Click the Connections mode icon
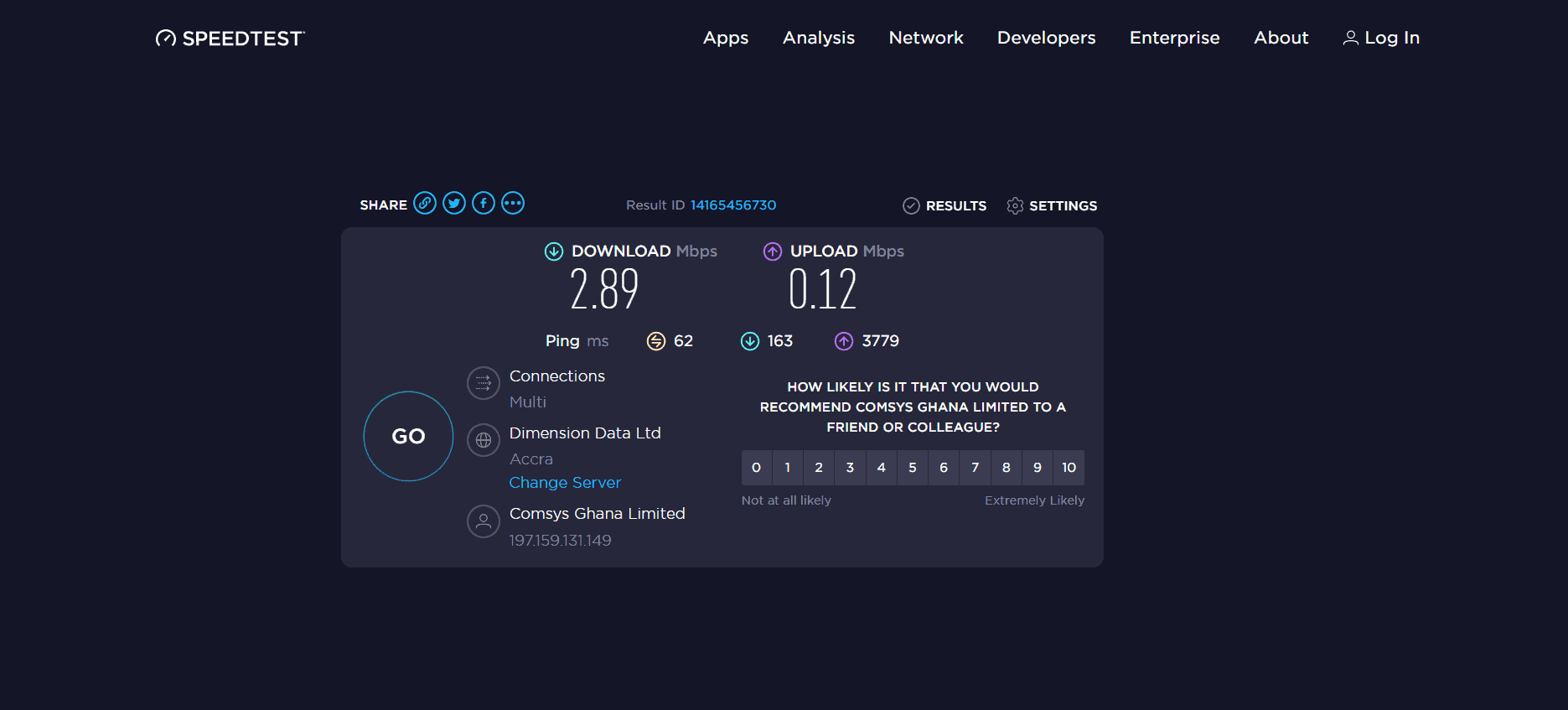1568x710 pixels. (484, 383)
